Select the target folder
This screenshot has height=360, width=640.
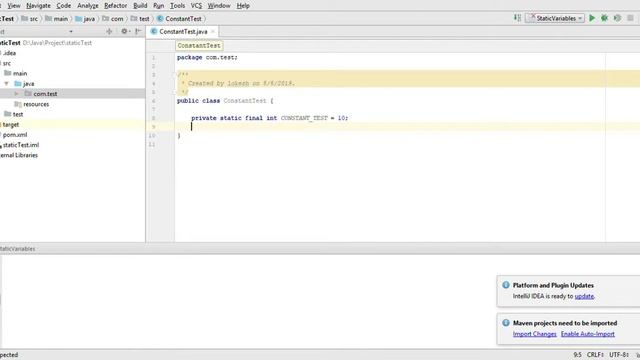coord(10,124)
